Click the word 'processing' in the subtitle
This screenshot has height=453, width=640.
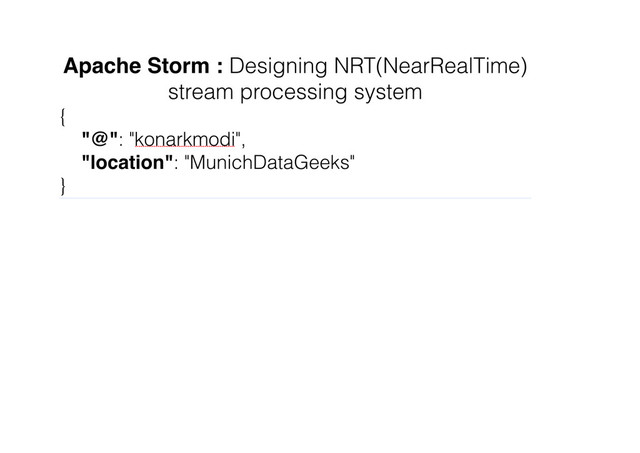click(293, 93)
